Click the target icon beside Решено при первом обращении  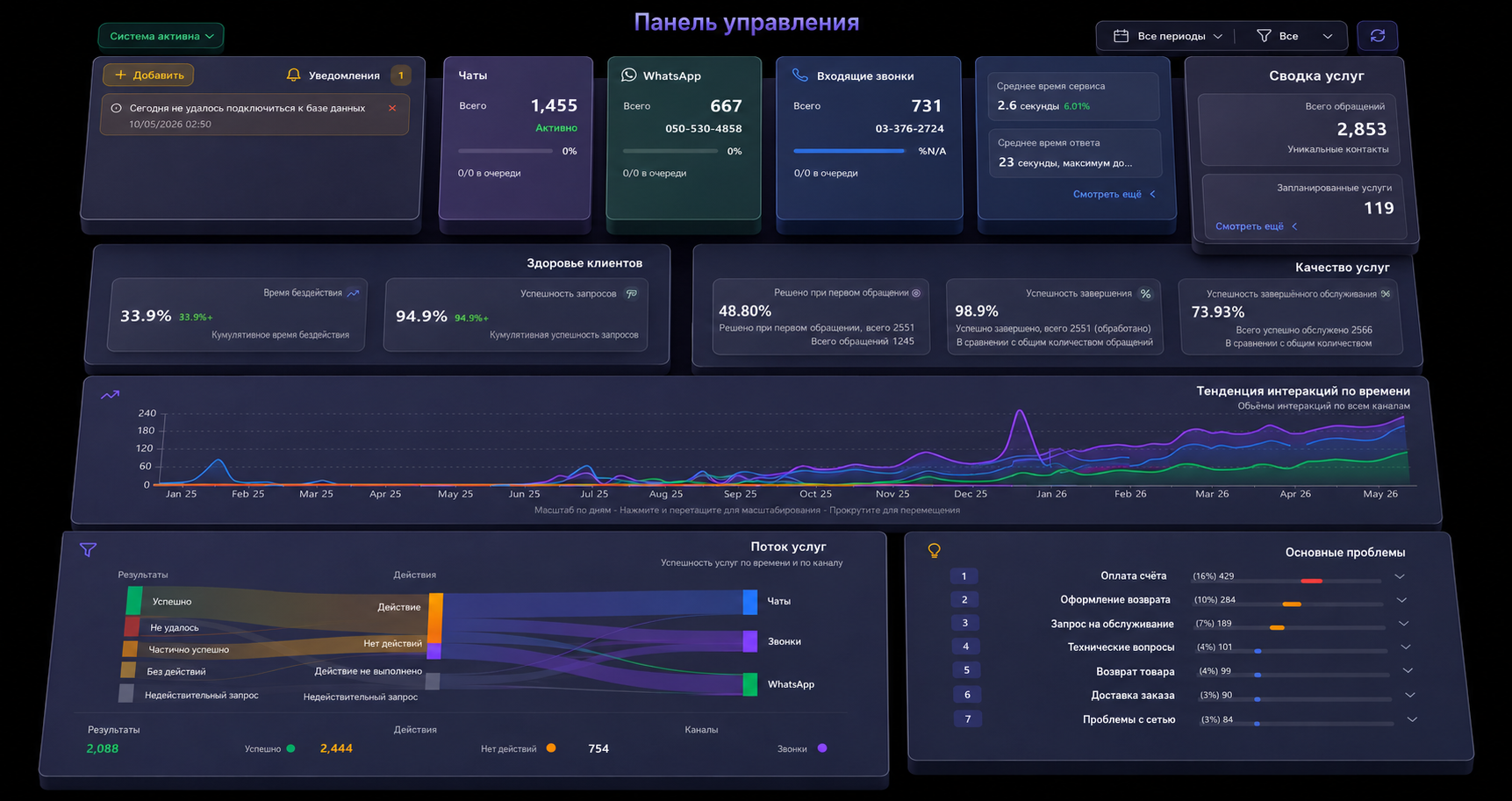coord(916,293)
